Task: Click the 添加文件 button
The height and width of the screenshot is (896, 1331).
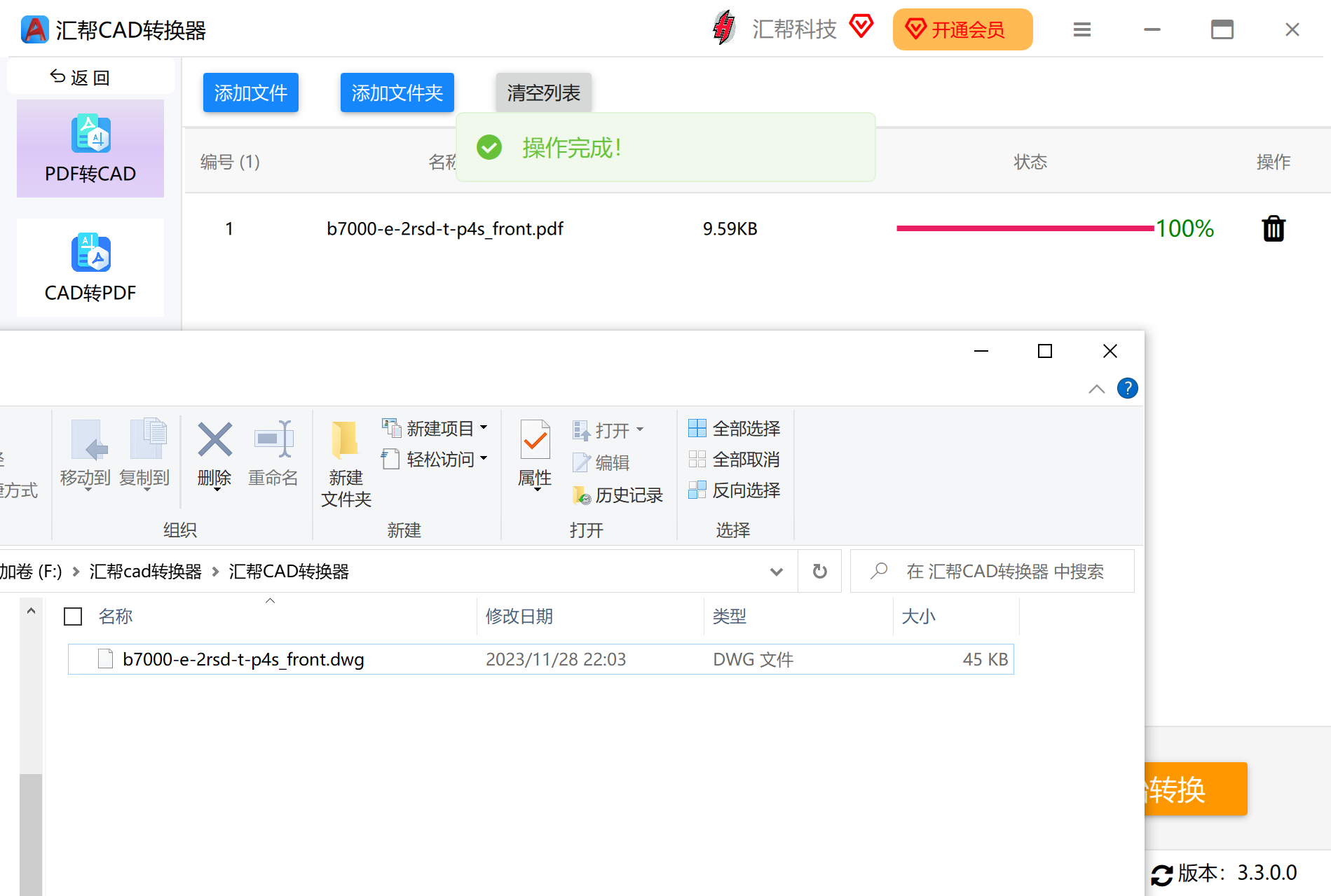Action: coord(251,92)
